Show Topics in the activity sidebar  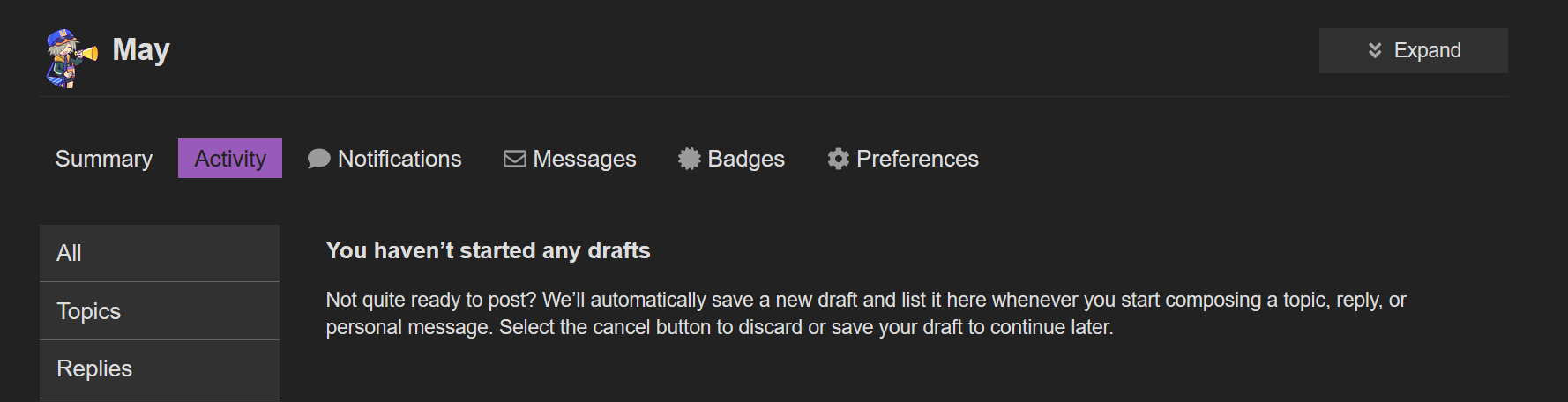click(x=160, y=311)
